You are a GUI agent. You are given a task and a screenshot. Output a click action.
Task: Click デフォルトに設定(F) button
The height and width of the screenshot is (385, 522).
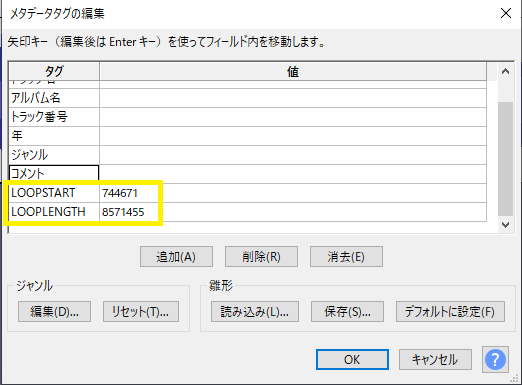pyautogui.click(x=450, y=312)
